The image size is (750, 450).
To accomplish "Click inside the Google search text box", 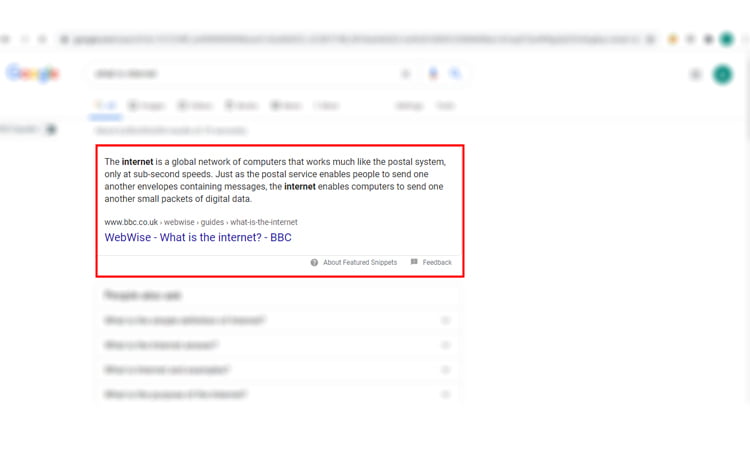I will click(x=240, y=74).
